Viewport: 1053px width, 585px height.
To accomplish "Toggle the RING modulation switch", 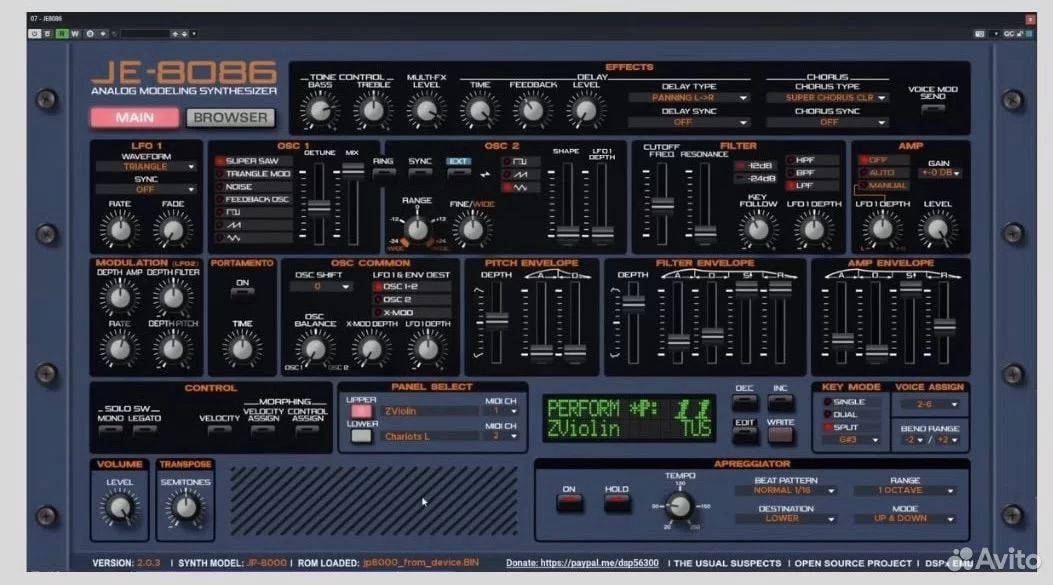I will [x=383, y=173].
